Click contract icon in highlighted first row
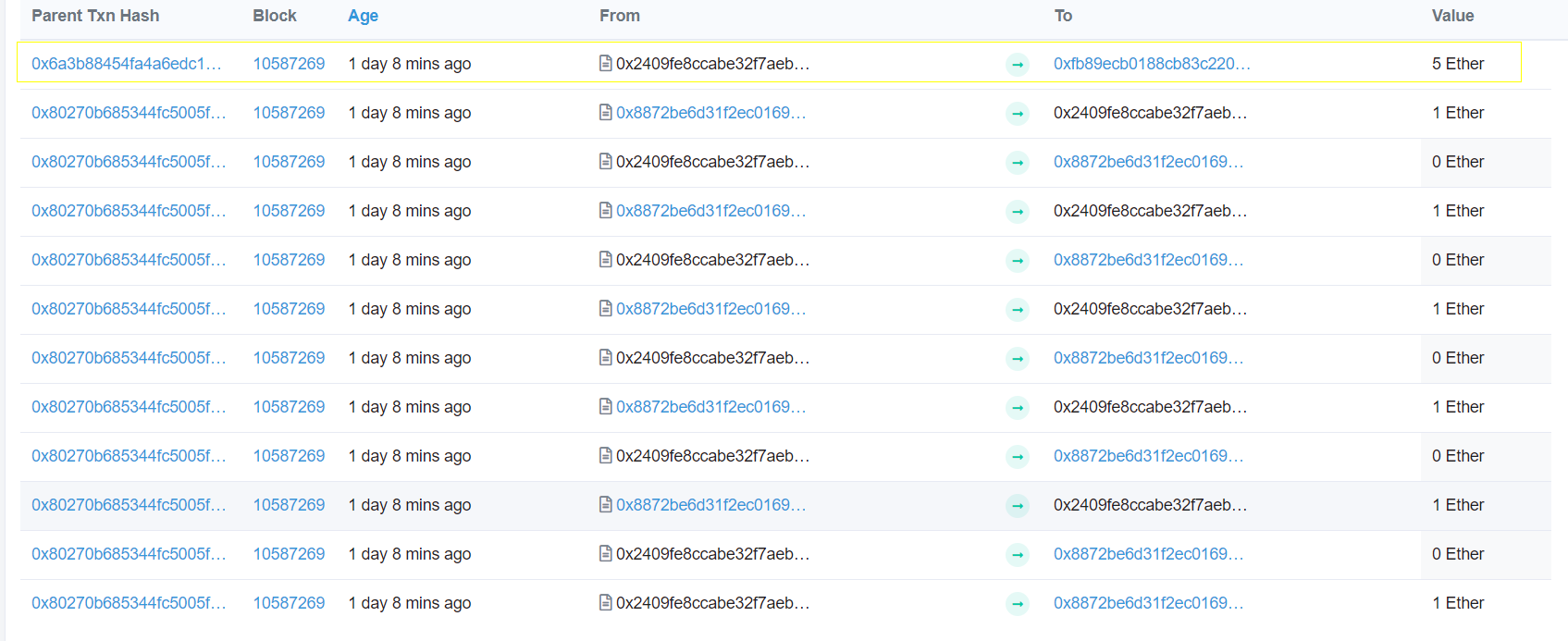Image resolution: width=1568 pixels, height=641 pixels. (x=606, y=64)
